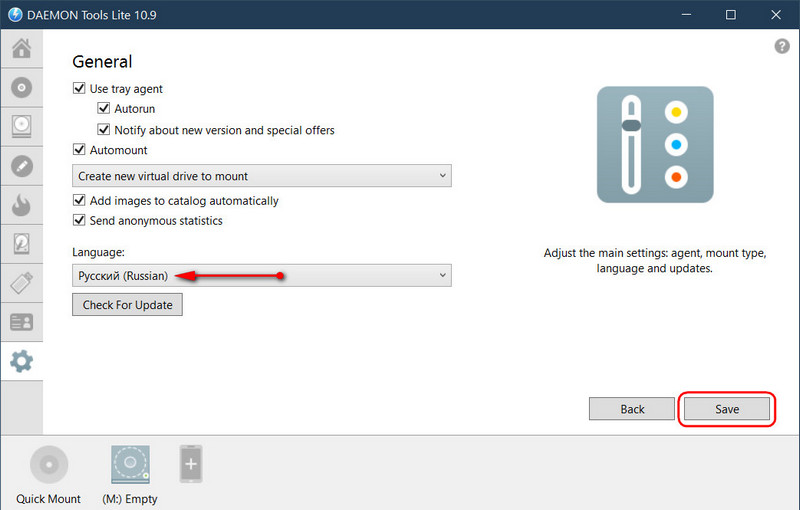Open the virtual HDD icon in sidebar
This screenshot has width=800, height=510.
tap(21, 244)
